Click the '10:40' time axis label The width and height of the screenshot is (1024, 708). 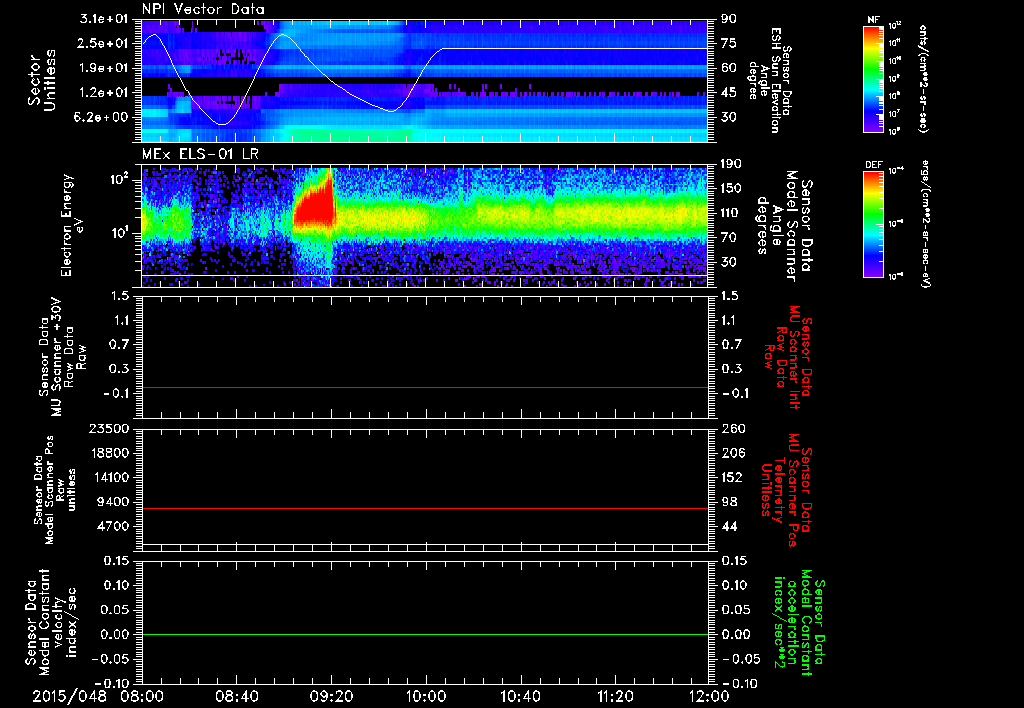tap(520, 696)
